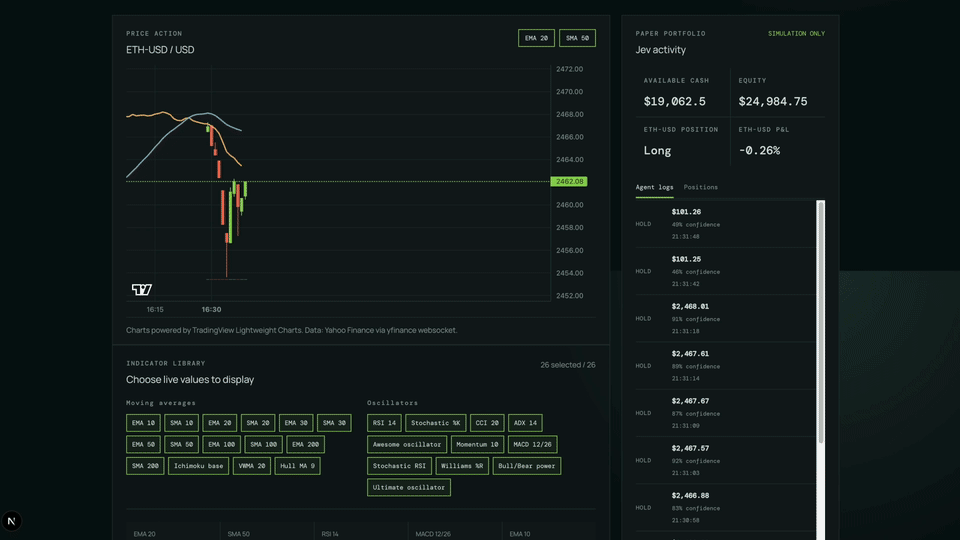Click the RSI 14 live value card
Viewport: 960px width, 540px height.
coord(361,531)
